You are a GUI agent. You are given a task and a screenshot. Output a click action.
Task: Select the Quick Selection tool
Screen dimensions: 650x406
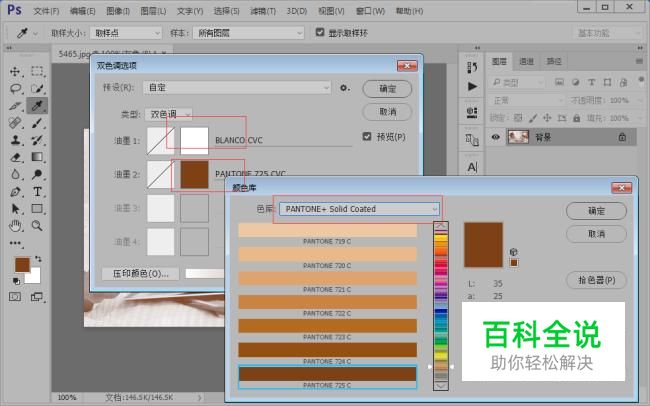coord(37,88)
